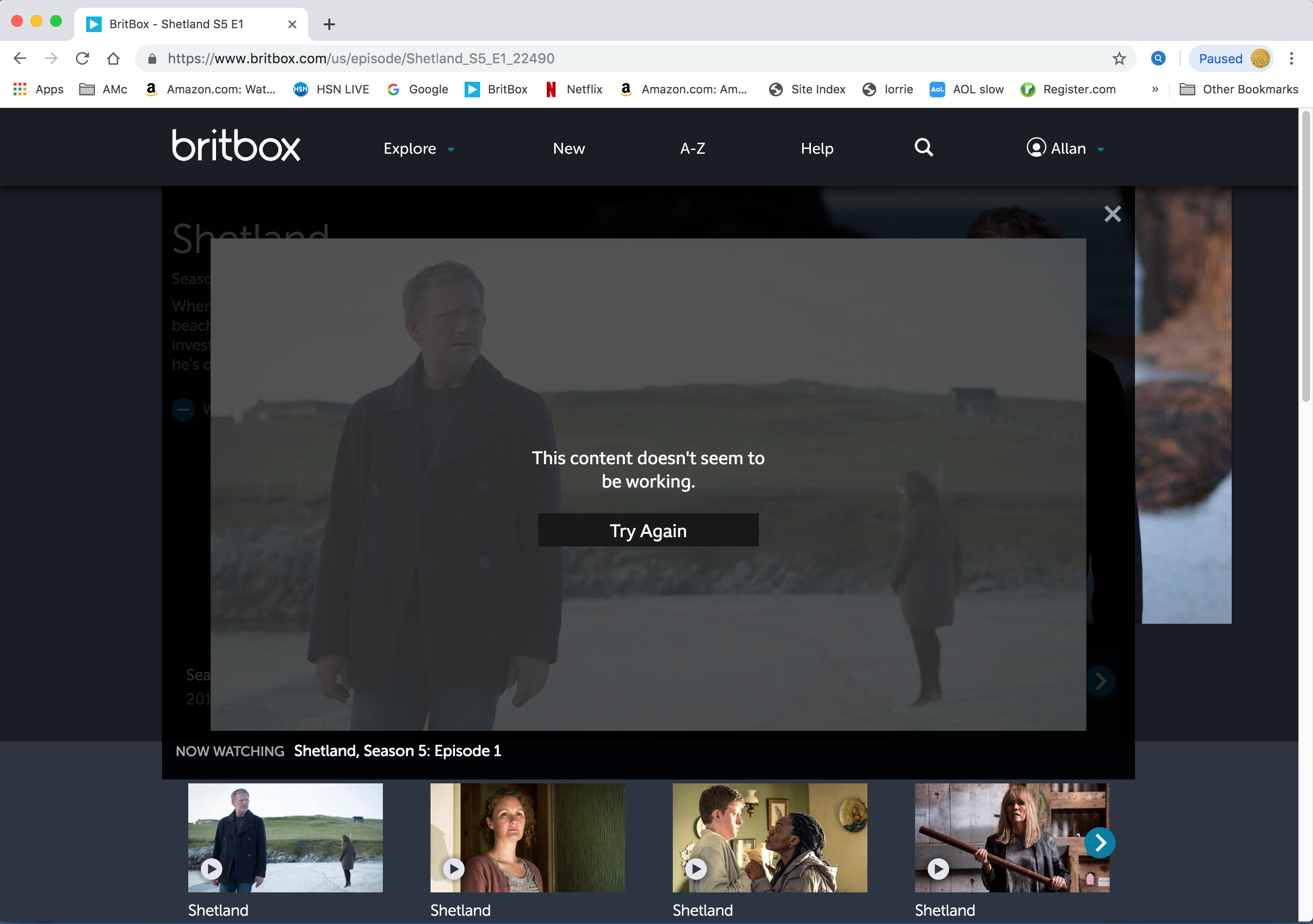1313x924 pixels.
Task: Open the BritBox bookmark
Action: coord(496,89)
